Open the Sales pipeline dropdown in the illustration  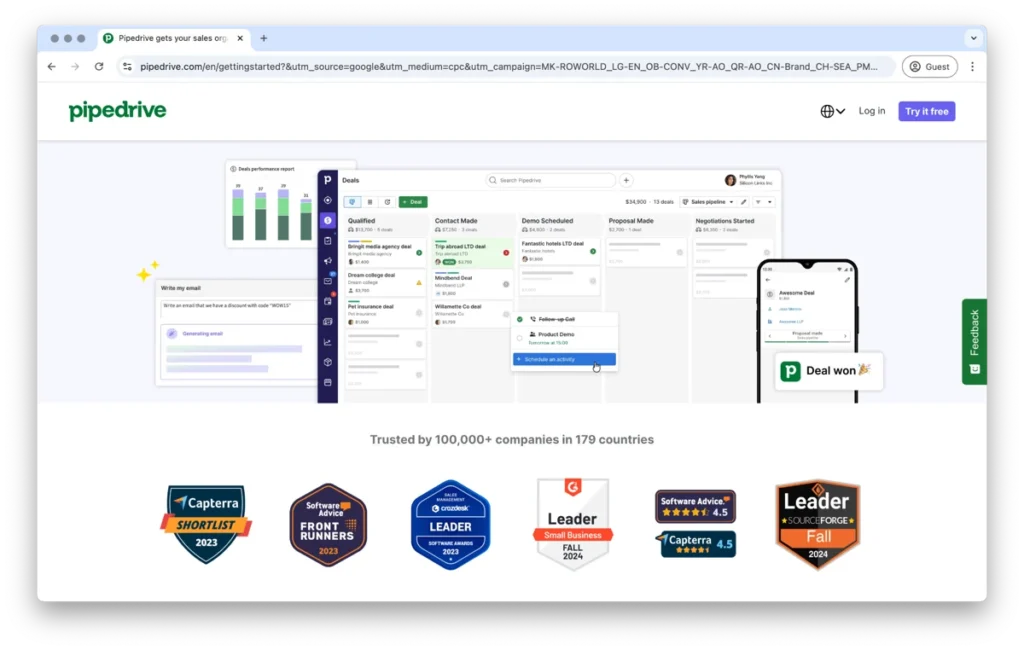click(x=708, y=202)
